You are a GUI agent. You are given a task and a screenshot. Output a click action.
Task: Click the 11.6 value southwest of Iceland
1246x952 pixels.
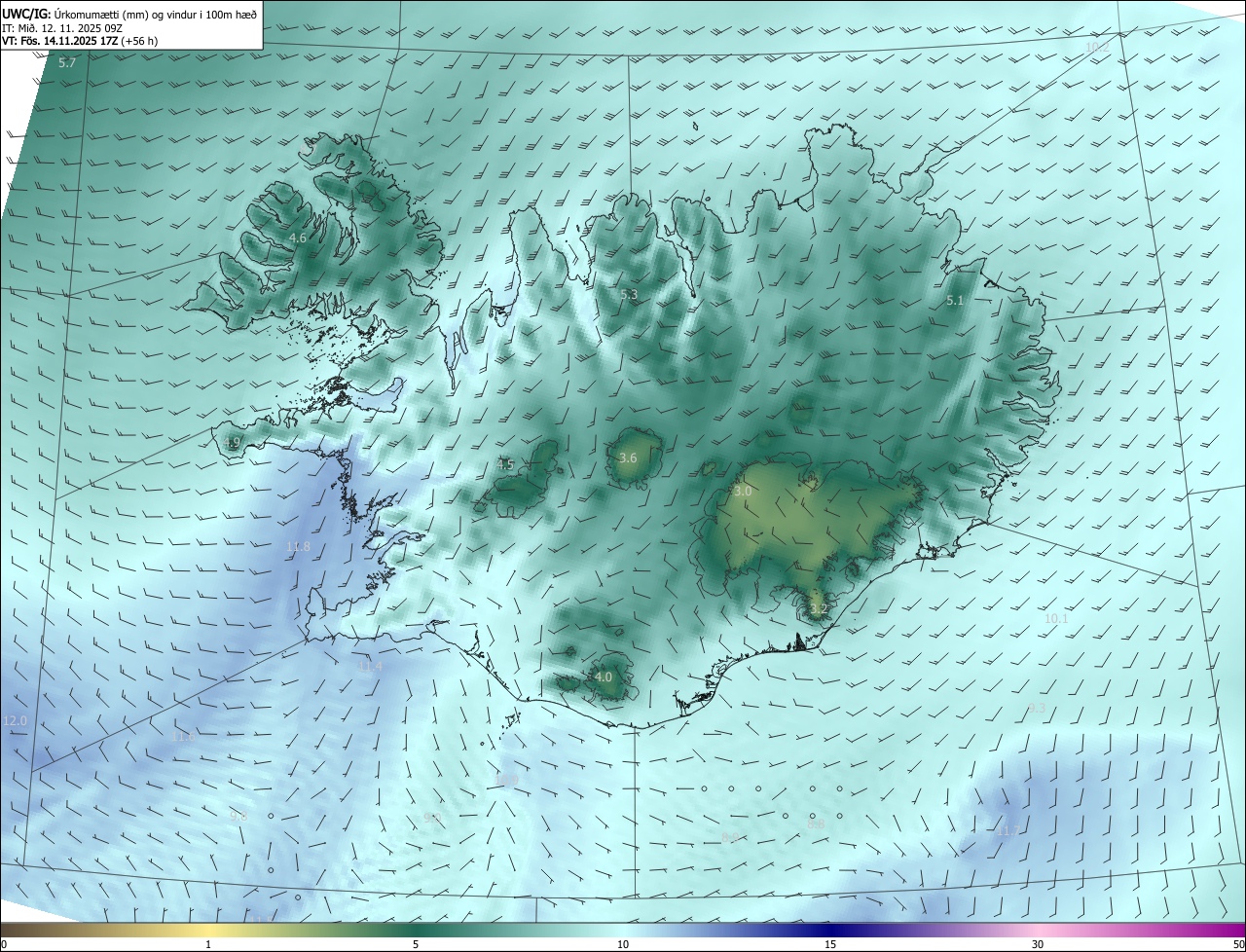pos(183,737)
